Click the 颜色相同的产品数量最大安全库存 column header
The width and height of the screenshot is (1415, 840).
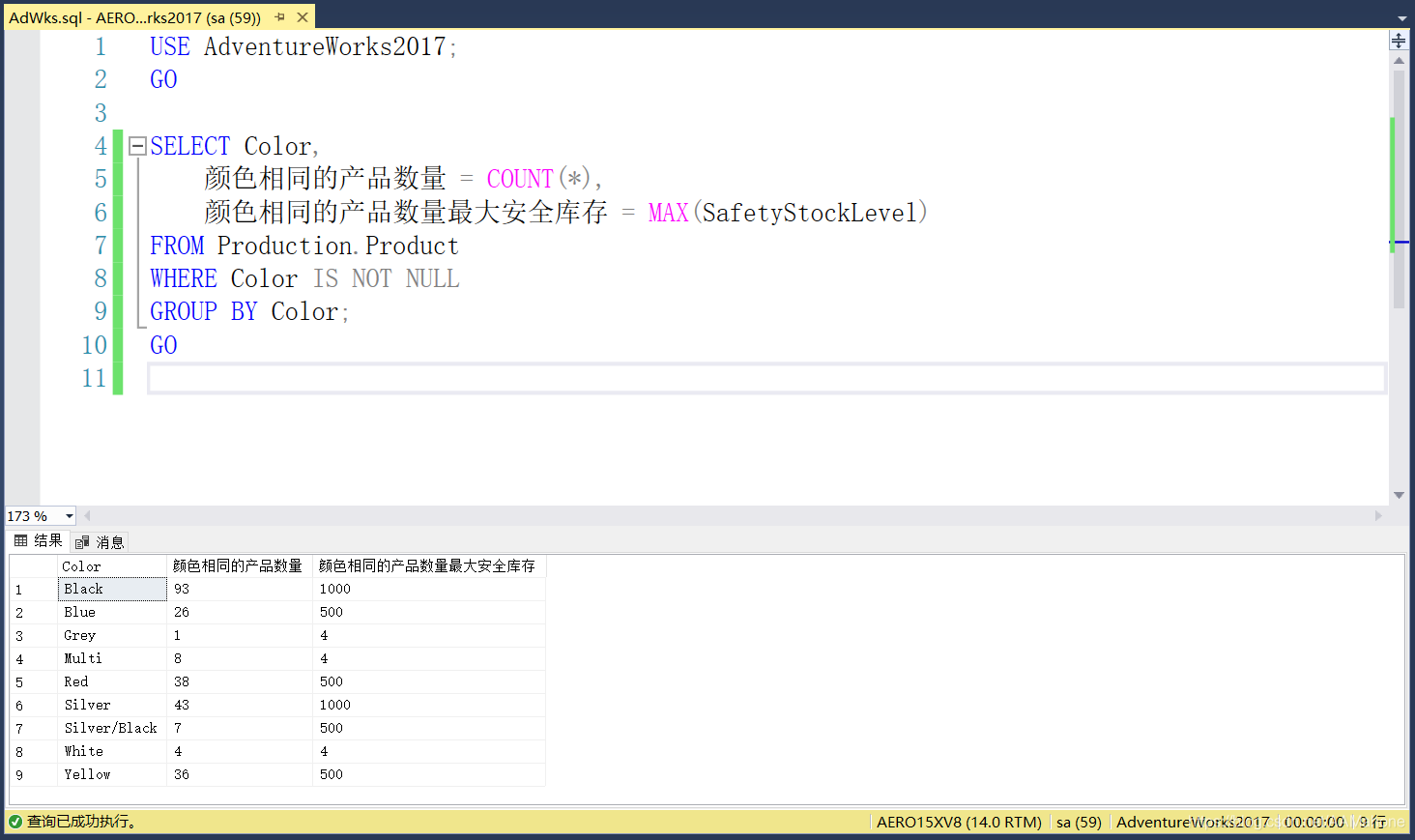(x=429, y=566)
